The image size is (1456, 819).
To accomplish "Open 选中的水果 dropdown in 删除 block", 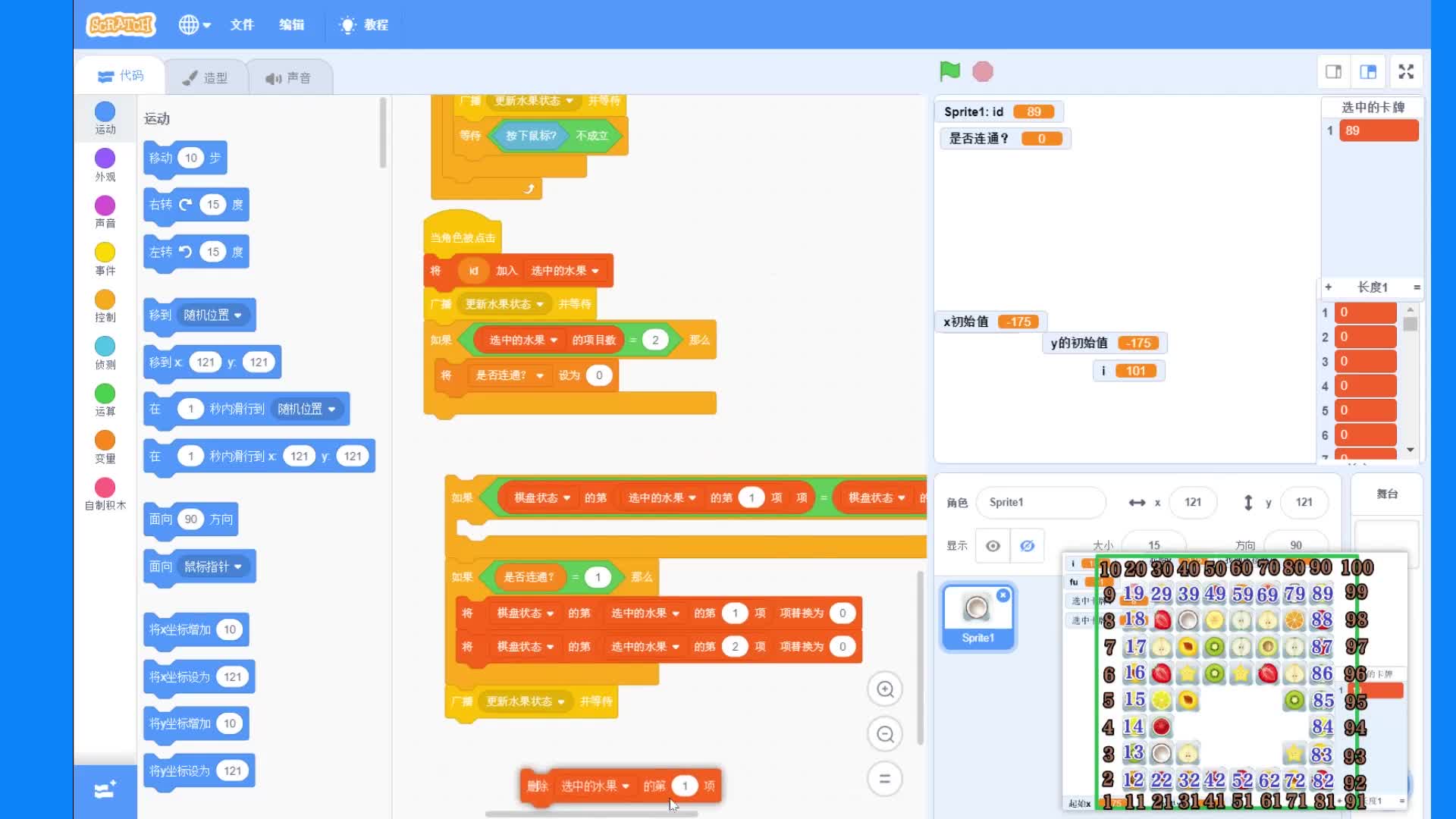I will click(595, 786).
